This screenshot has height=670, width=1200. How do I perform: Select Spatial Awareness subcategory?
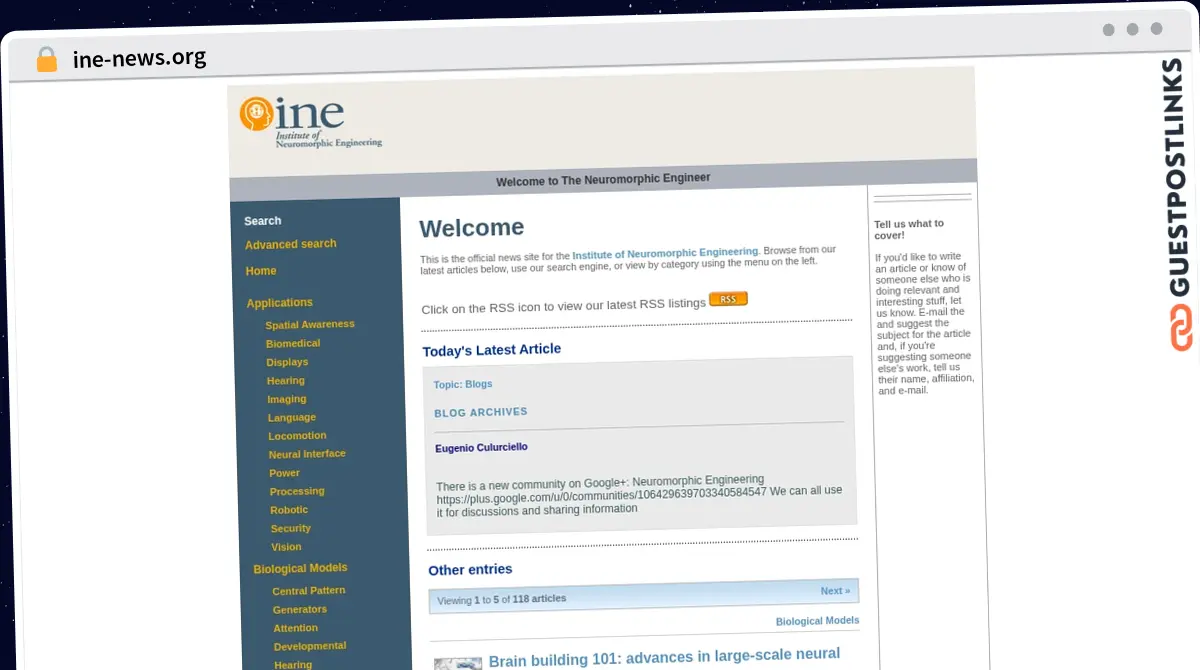(310, 324)
